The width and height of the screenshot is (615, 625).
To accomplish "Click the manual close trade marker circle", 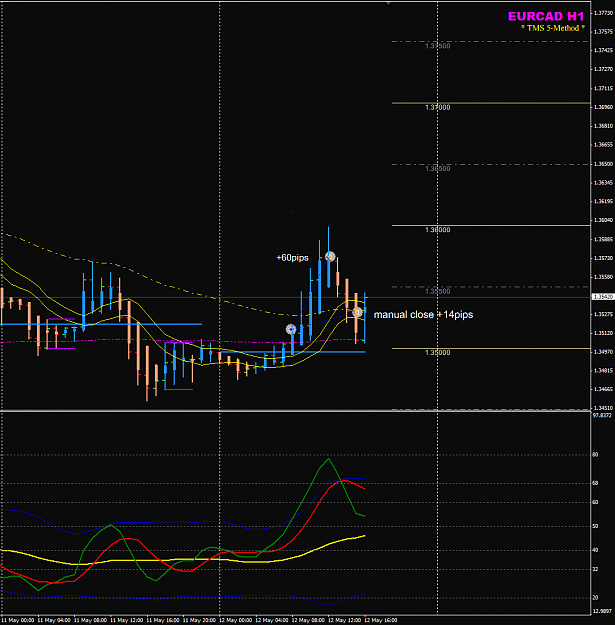I will pos(357,312).
